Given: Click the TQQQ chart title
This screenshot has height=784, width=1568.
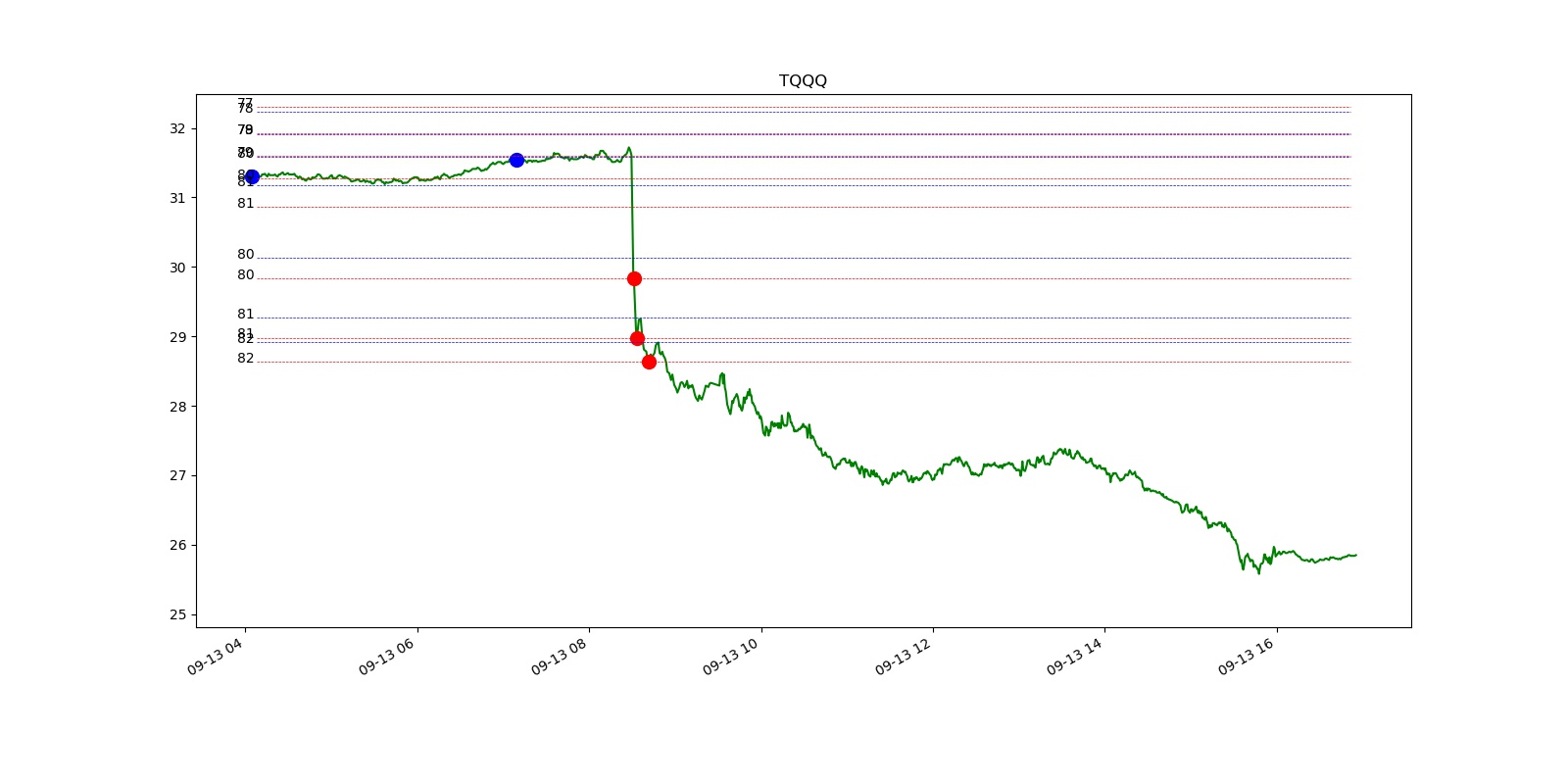Looking at the screenshot, I should click(803, 80).
